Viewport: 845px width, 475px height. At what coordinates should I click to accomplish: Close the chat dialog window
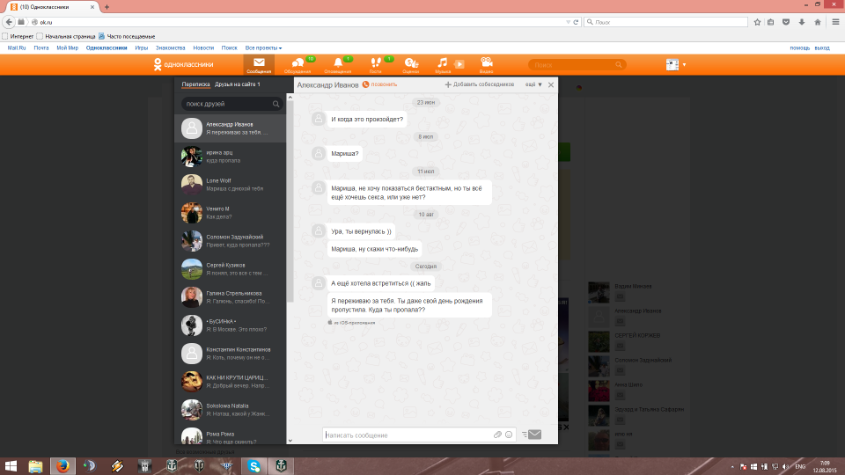(x=551, y=85)
